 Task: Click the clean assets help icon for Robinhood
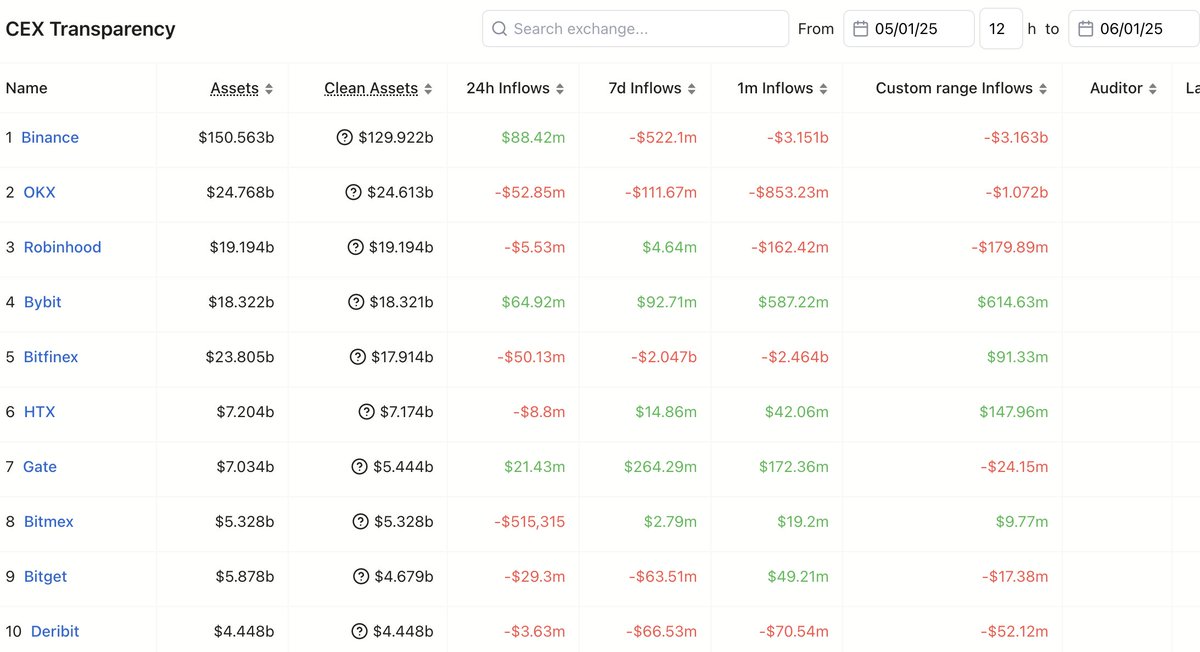[355, 247]
